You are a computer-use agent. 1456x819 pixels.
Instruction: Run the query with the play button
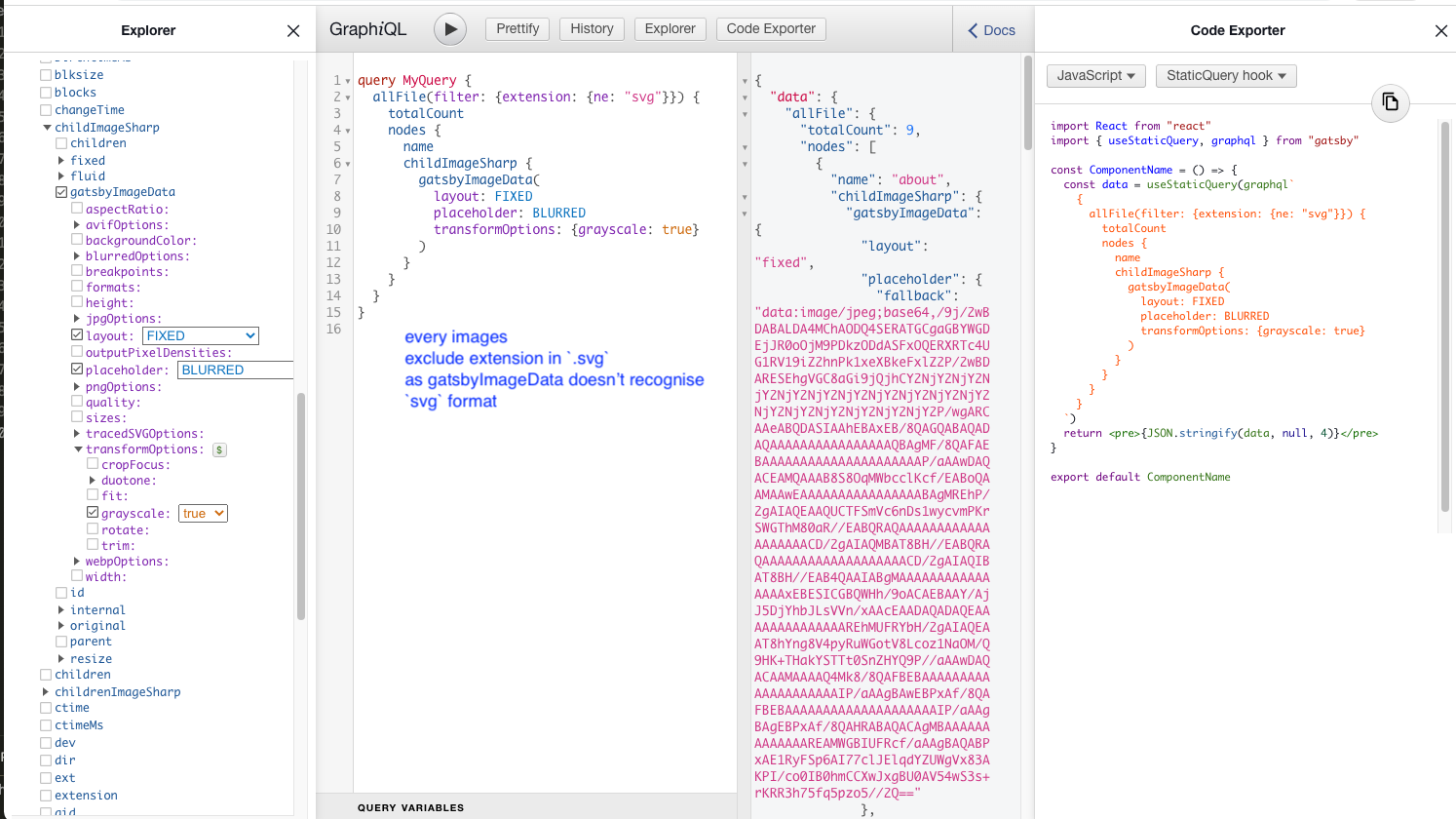click(449, 29)
